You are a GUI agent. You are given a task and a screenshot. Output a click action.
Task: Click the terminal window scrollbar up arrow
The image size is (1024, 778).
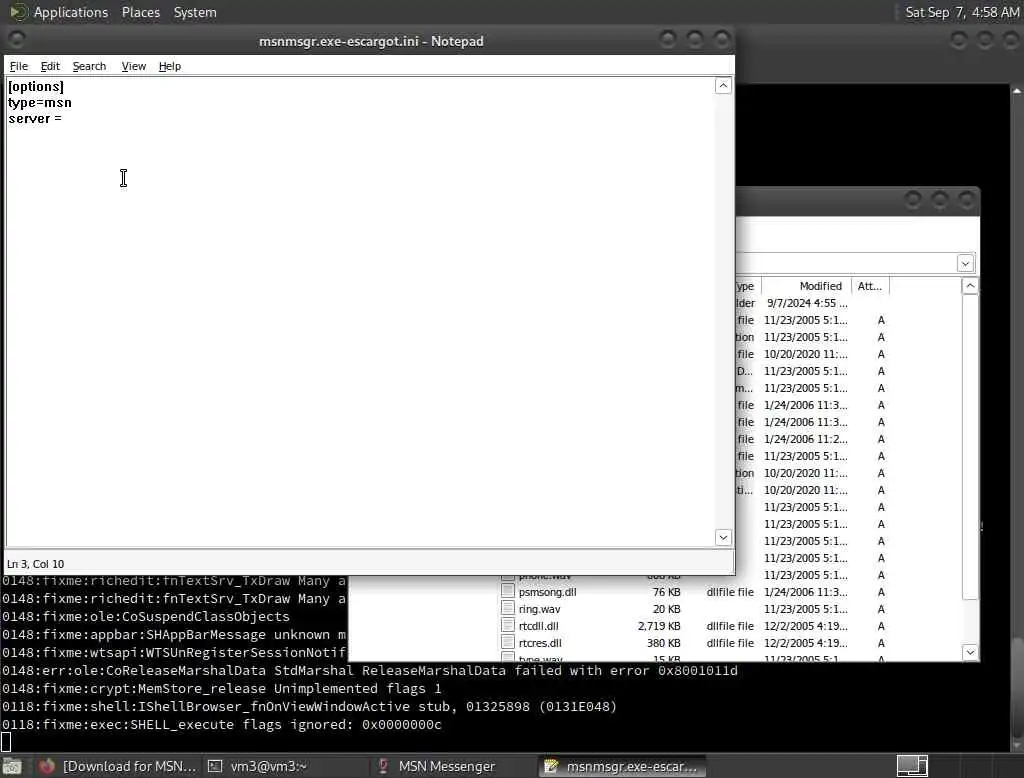click(x=1017, y=91)
